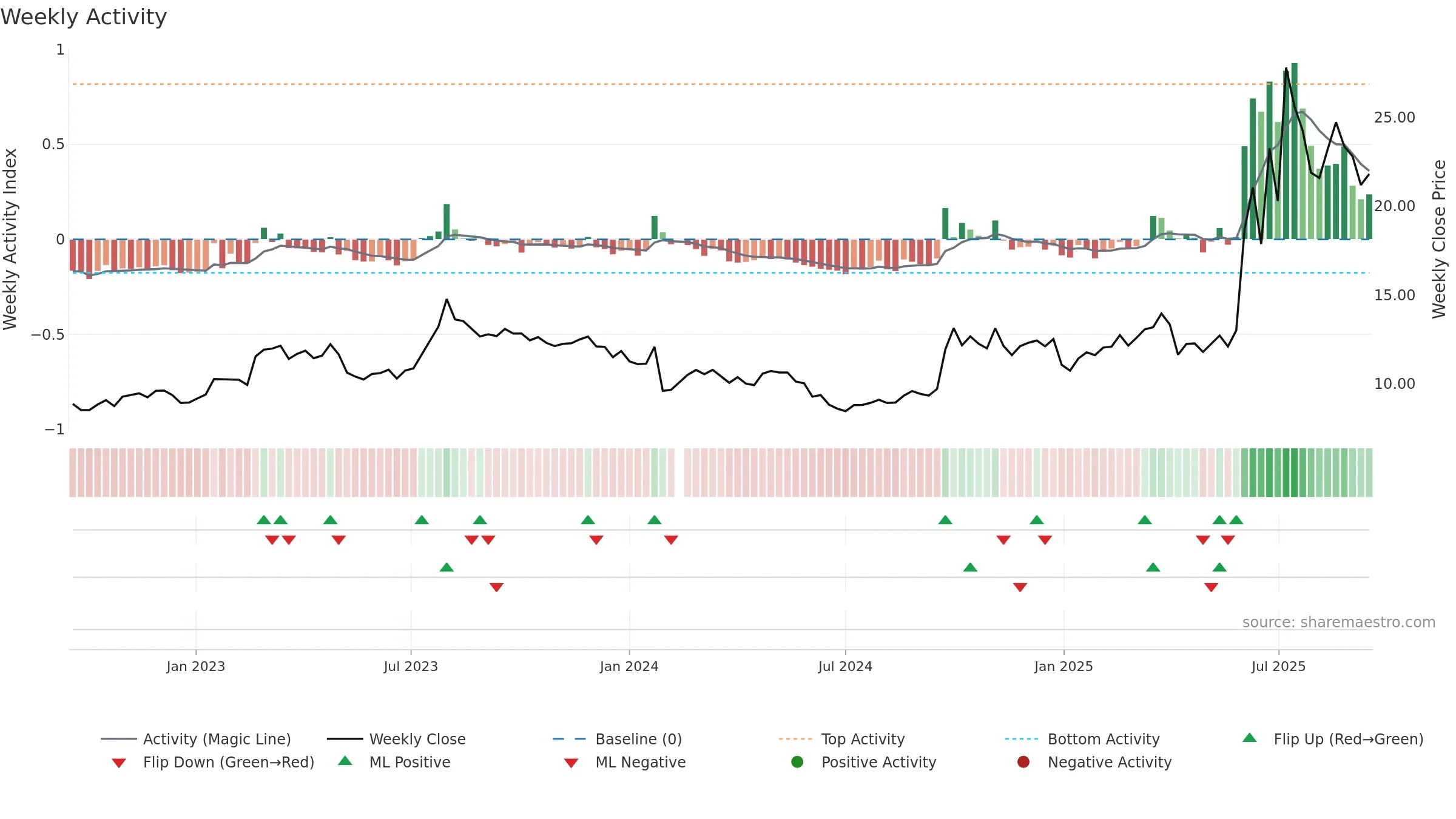The image size is (1456, 819).
Task: Toggle the Weekly Close legend entry
Action: (x=396, y=739)
